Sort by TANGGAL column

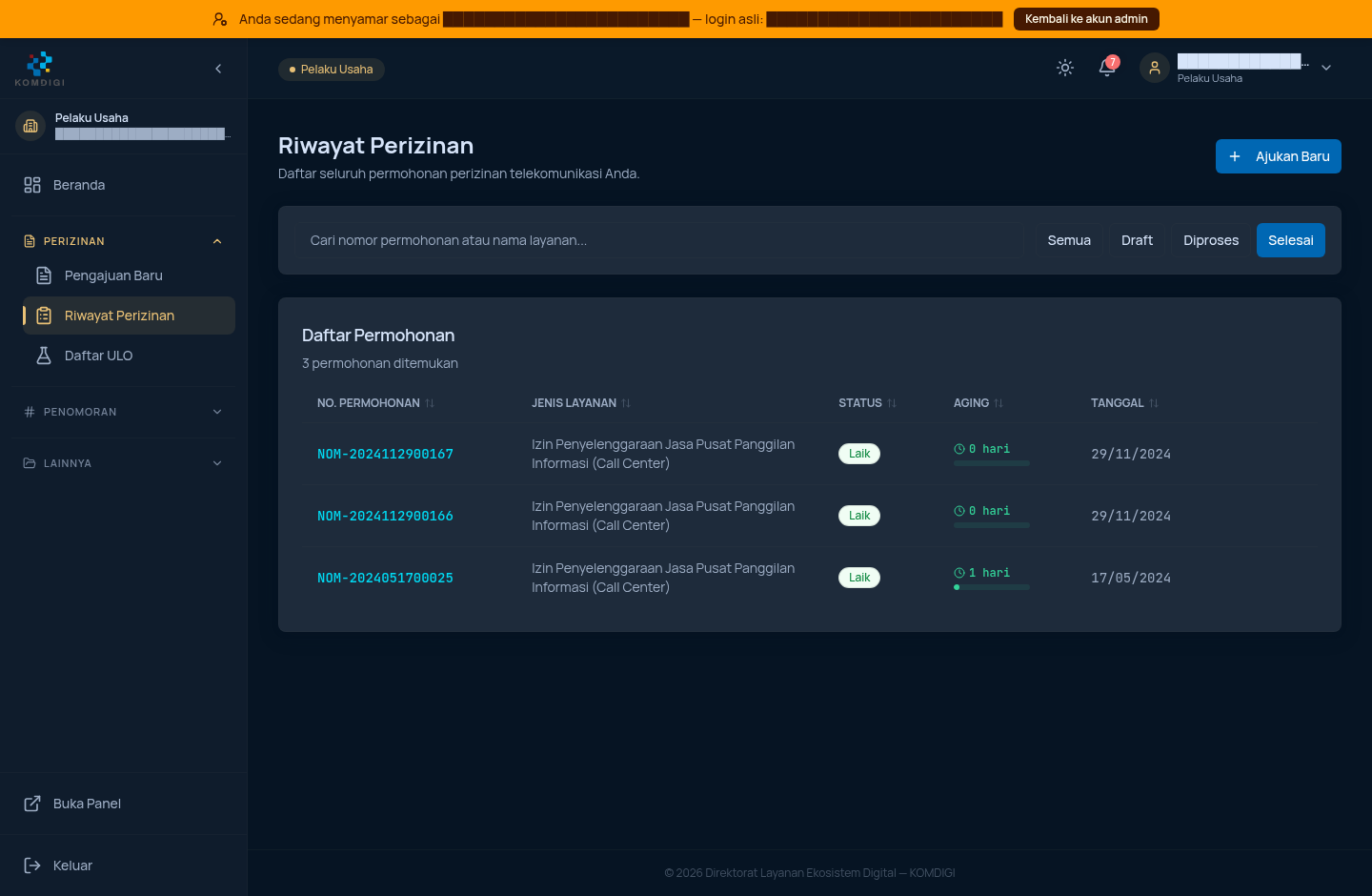(1124, 403)
